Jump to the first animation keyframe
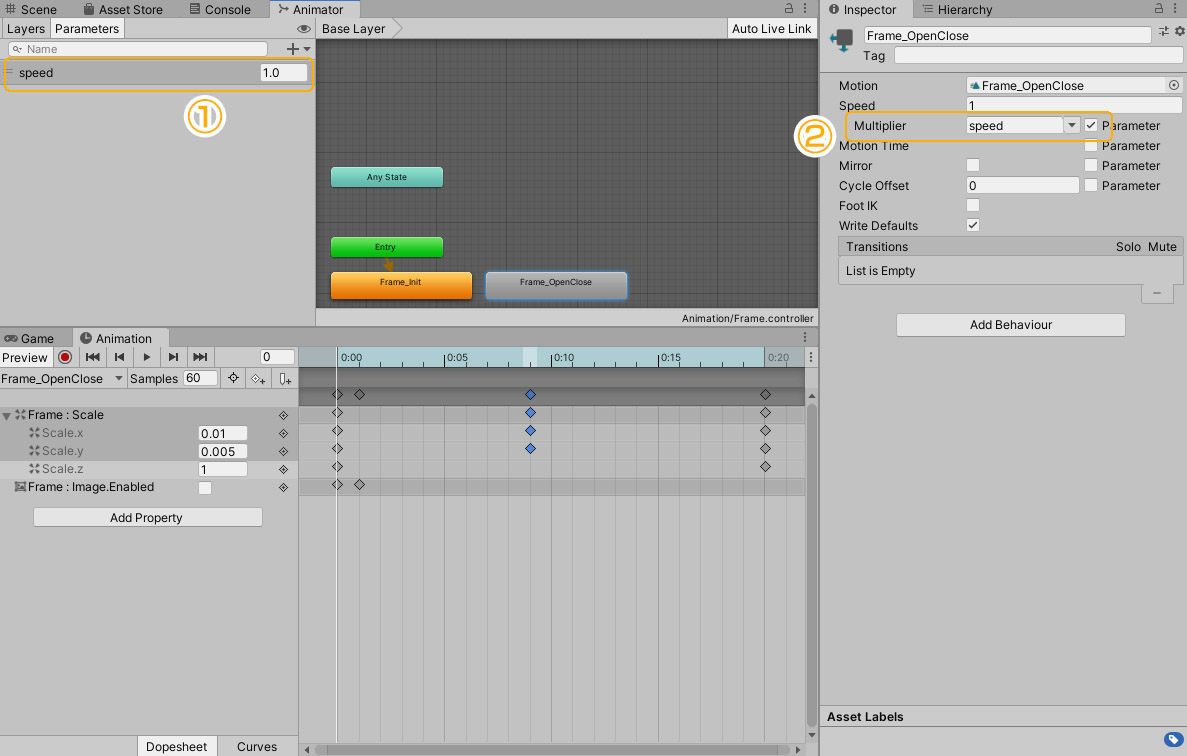Image resolution: width=1187 pixels, height=756 pixels. [92, 357]
